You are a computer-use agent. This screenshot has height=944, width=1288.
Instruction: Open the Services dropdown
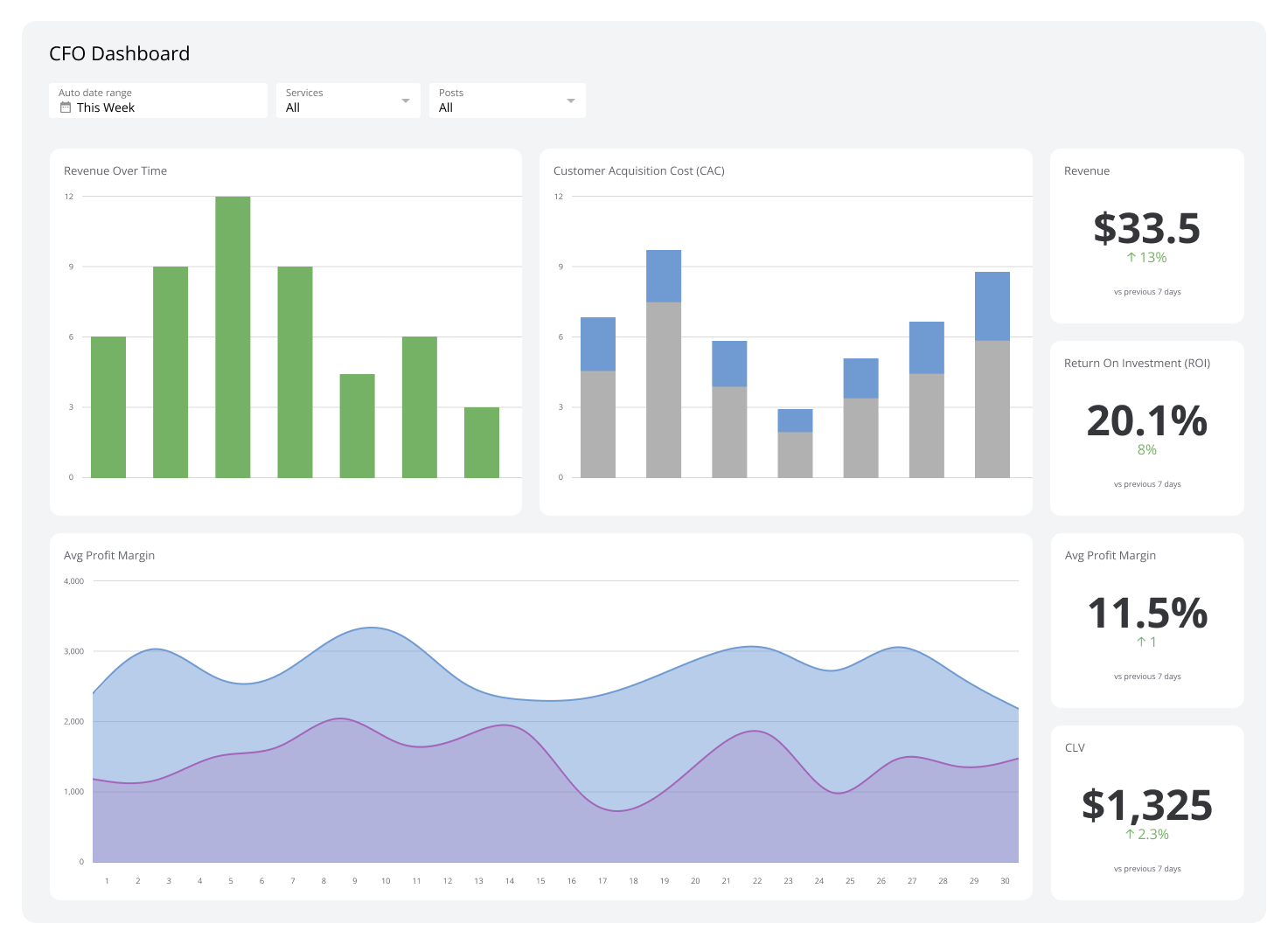pyautogui.click(x=347, y=100)
